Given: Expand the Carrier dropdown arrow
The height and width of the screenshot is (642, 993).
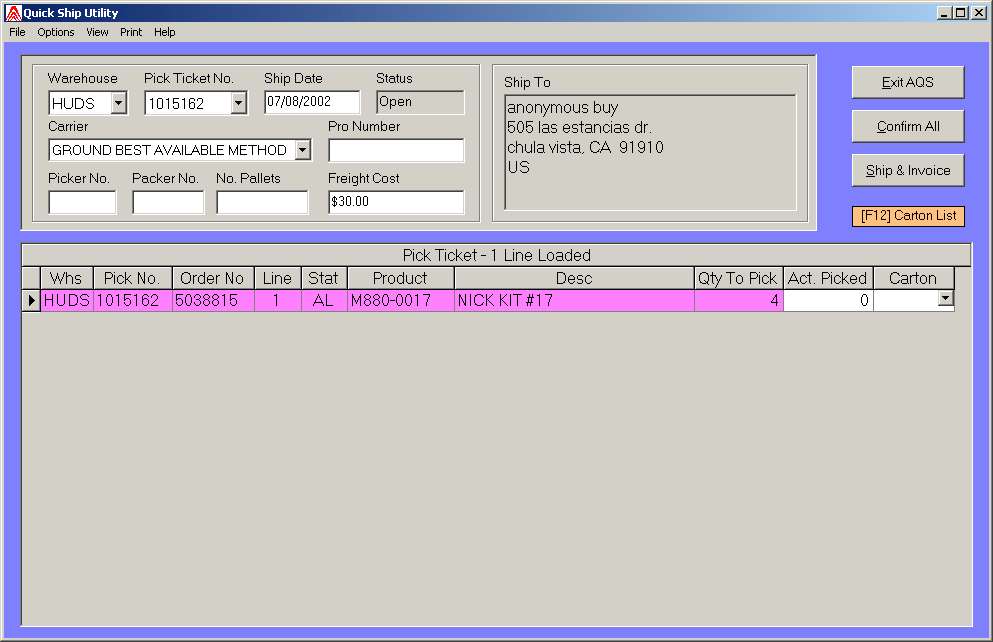Looking at the screenshot, I should coord(303,150).
